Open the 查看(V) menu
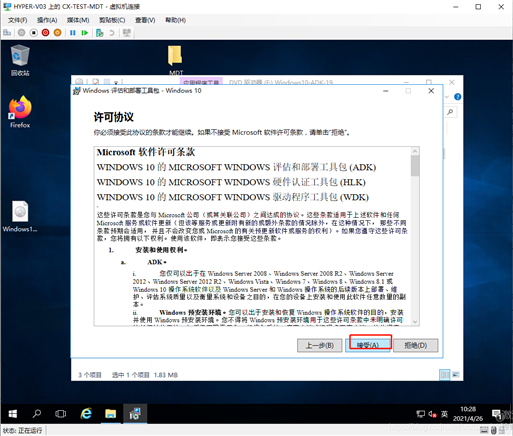 pos(145,20)
